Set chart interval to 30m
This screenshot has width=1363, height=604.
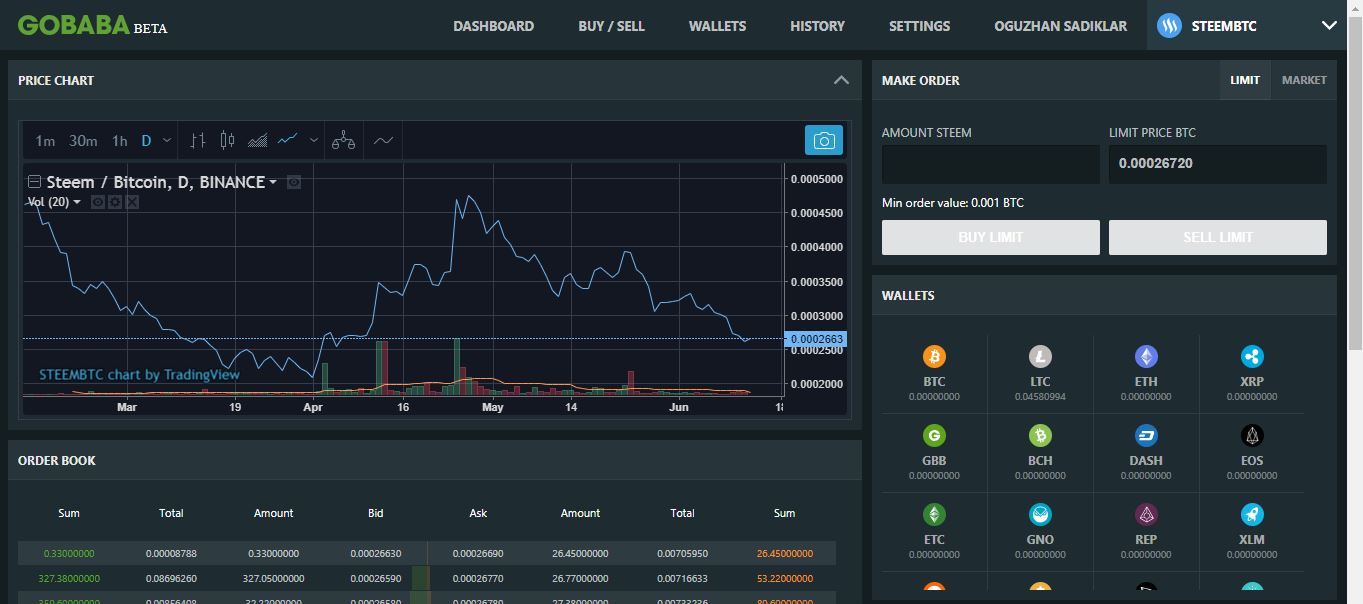pos(83,141)
